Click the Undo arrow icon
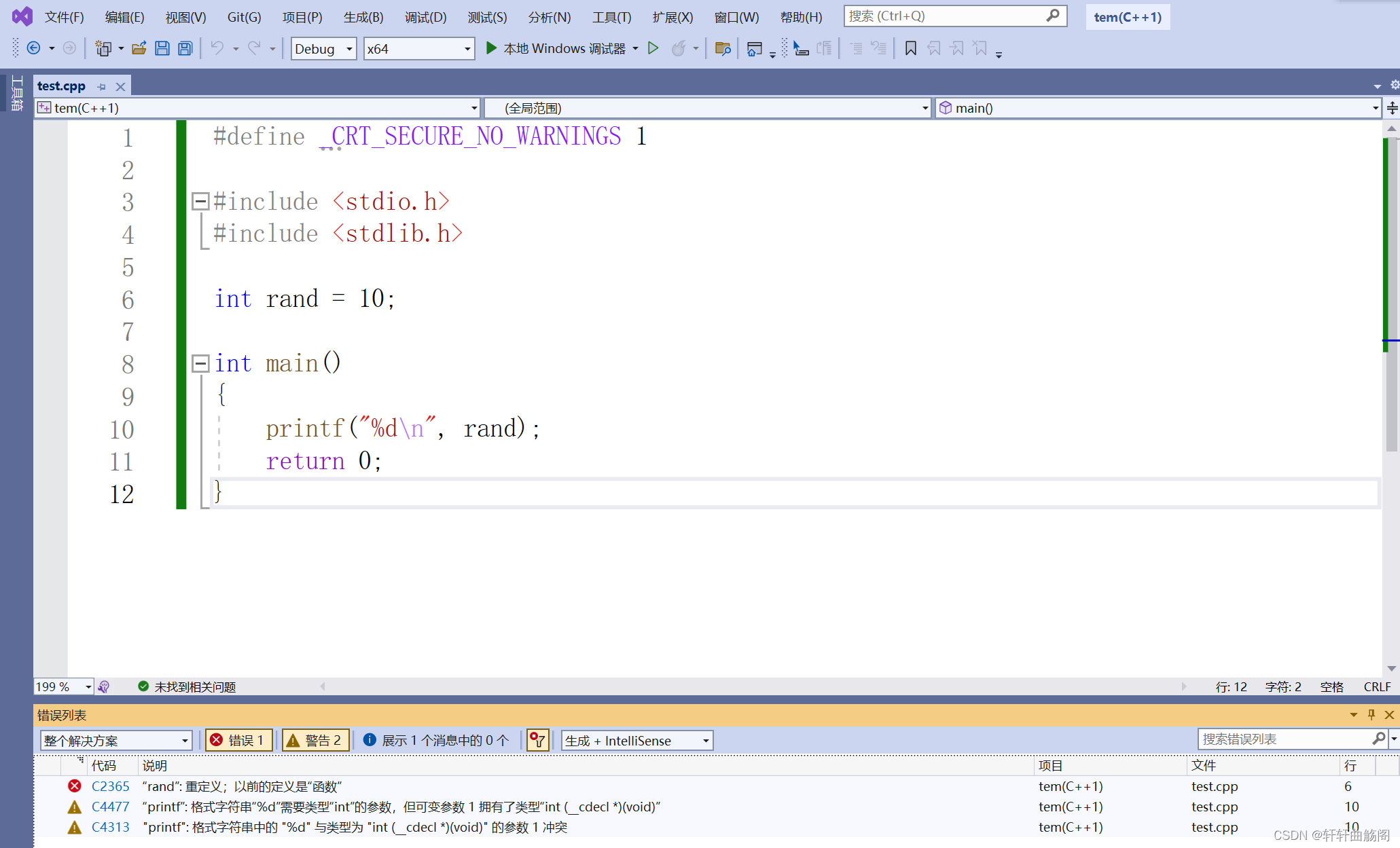This screenshot has width=1400, height=848. click(x=217, y=48)
